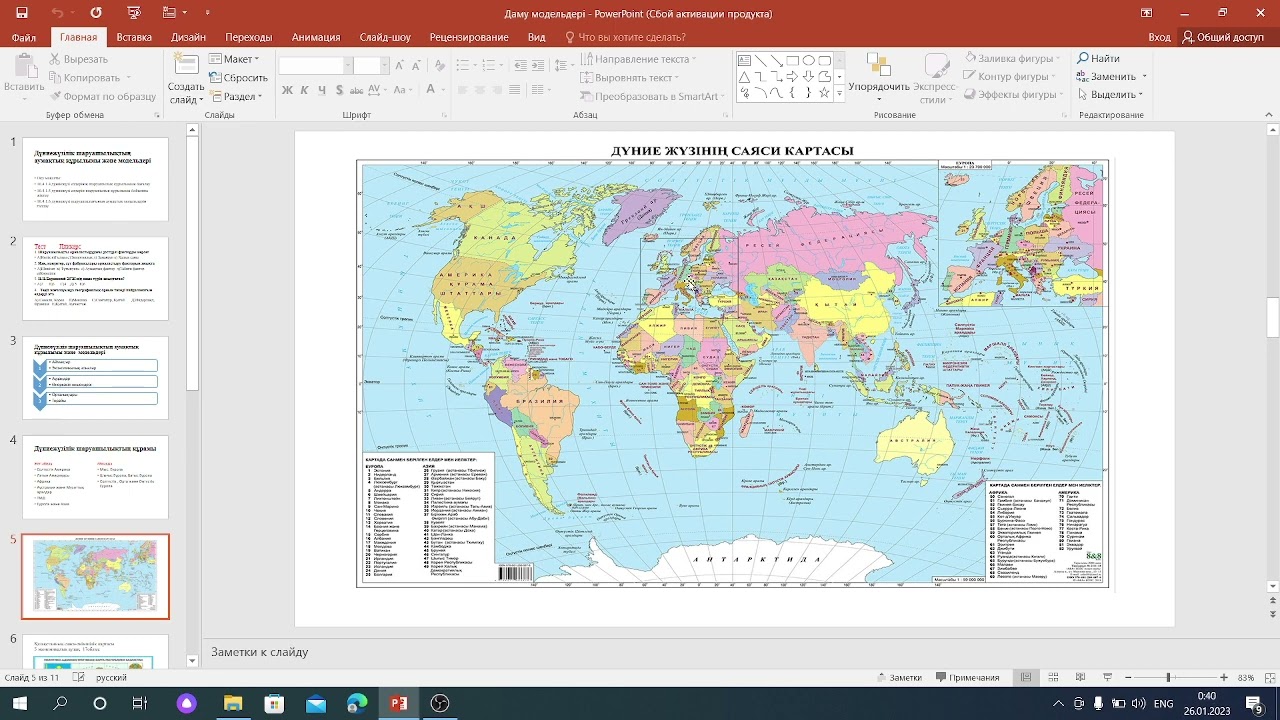1280x720 pixels.
Task: Open Windows Search from the taskbar
Action: click(x=60, y=704)
